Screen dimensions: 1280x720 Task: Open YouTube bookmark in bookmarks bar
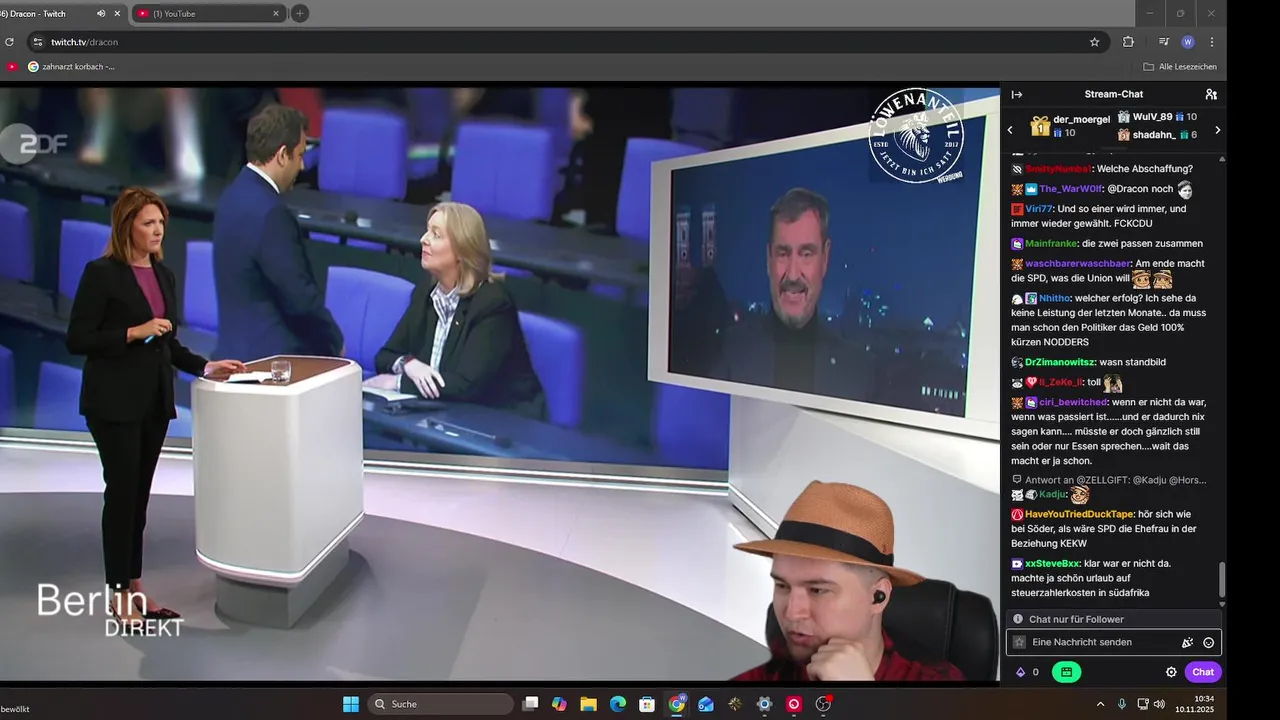click(x=12, y=67)
